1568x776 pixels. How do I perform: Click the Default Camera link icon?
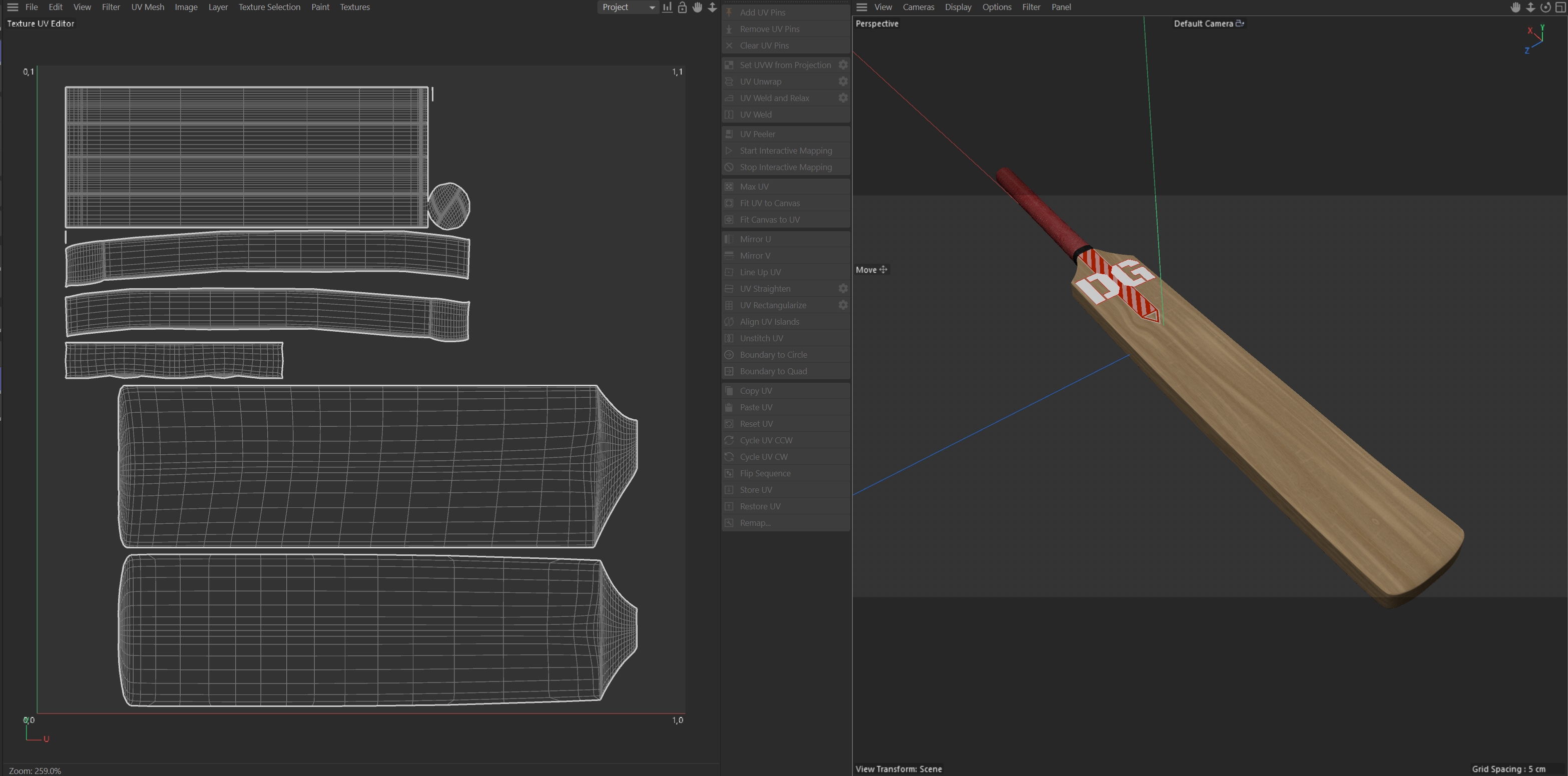tap(1240, 23)
